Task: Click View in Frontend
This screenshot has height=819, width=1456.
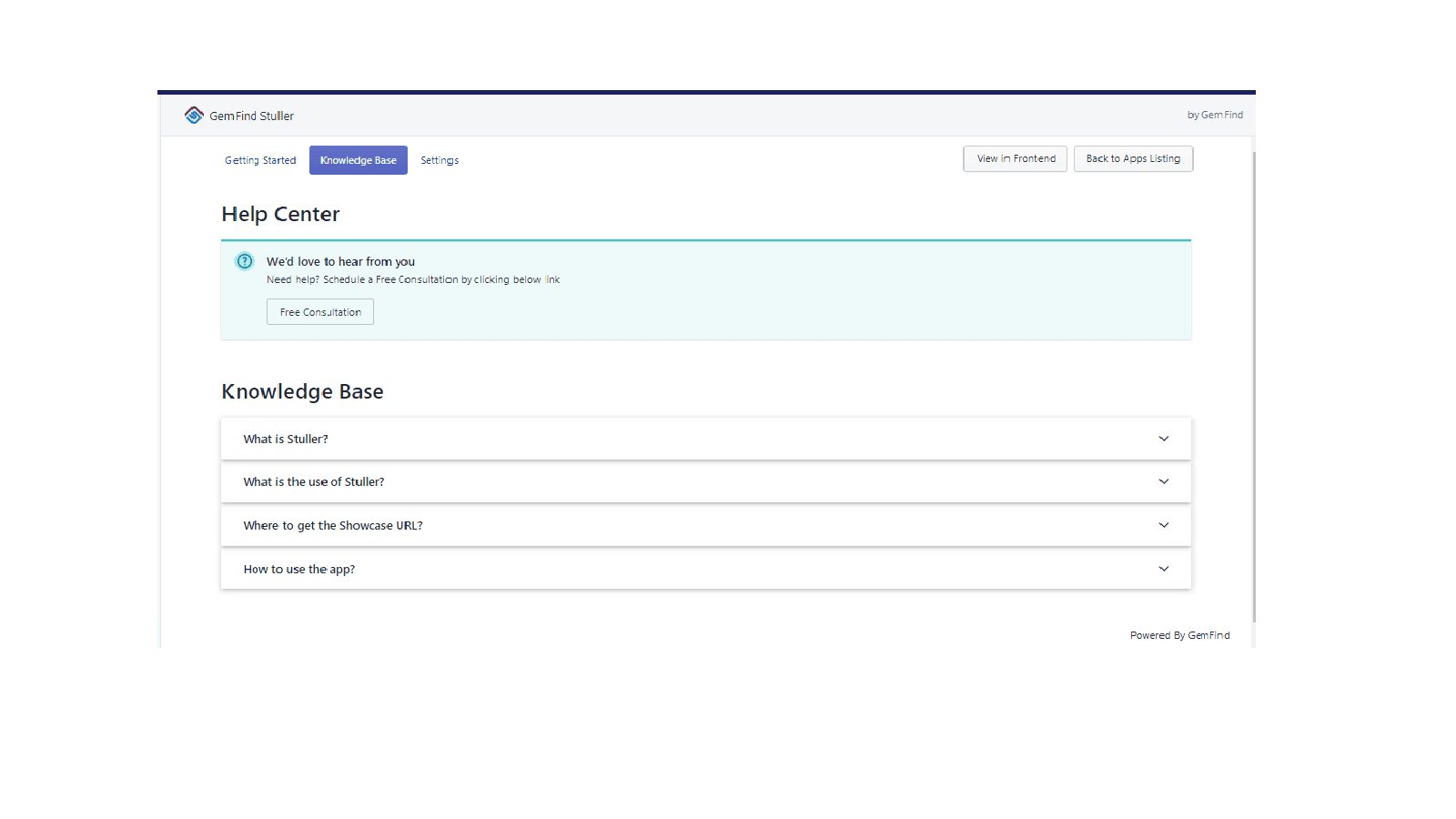Action: point(1014,158)
